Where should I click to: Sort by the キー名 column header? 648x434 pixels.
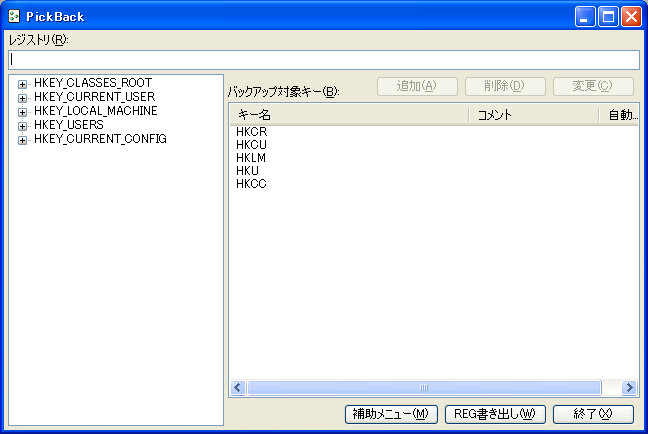[348, 115]
